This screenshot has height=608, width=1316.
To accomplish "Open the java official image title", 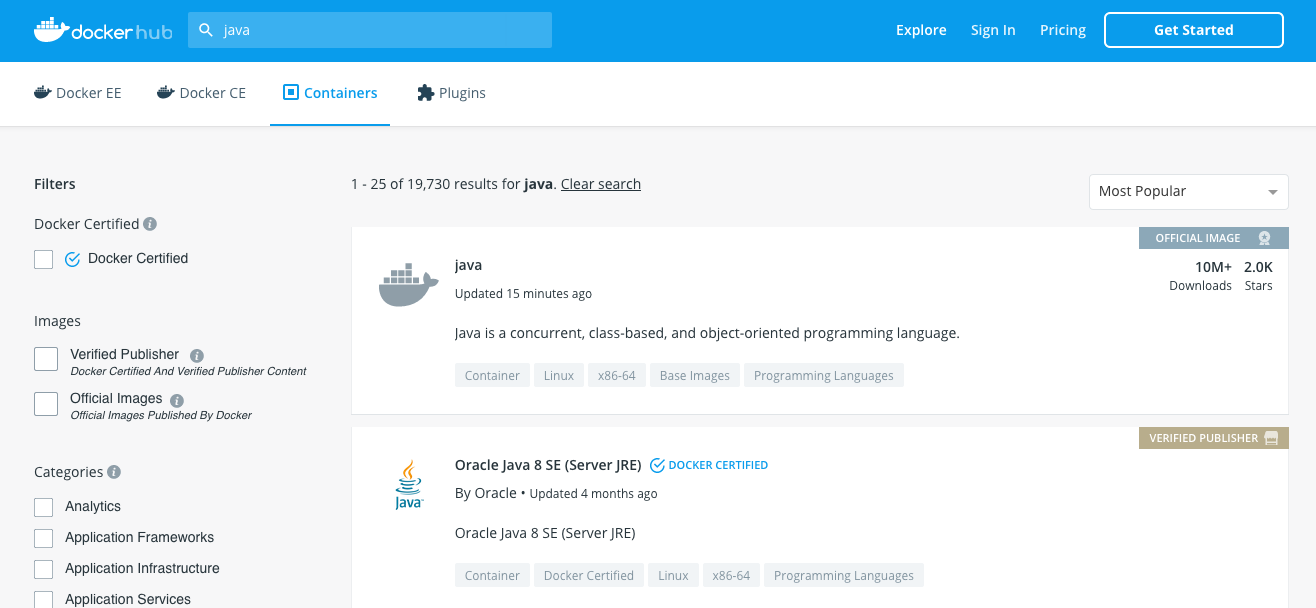I will (x=468, y=265).
